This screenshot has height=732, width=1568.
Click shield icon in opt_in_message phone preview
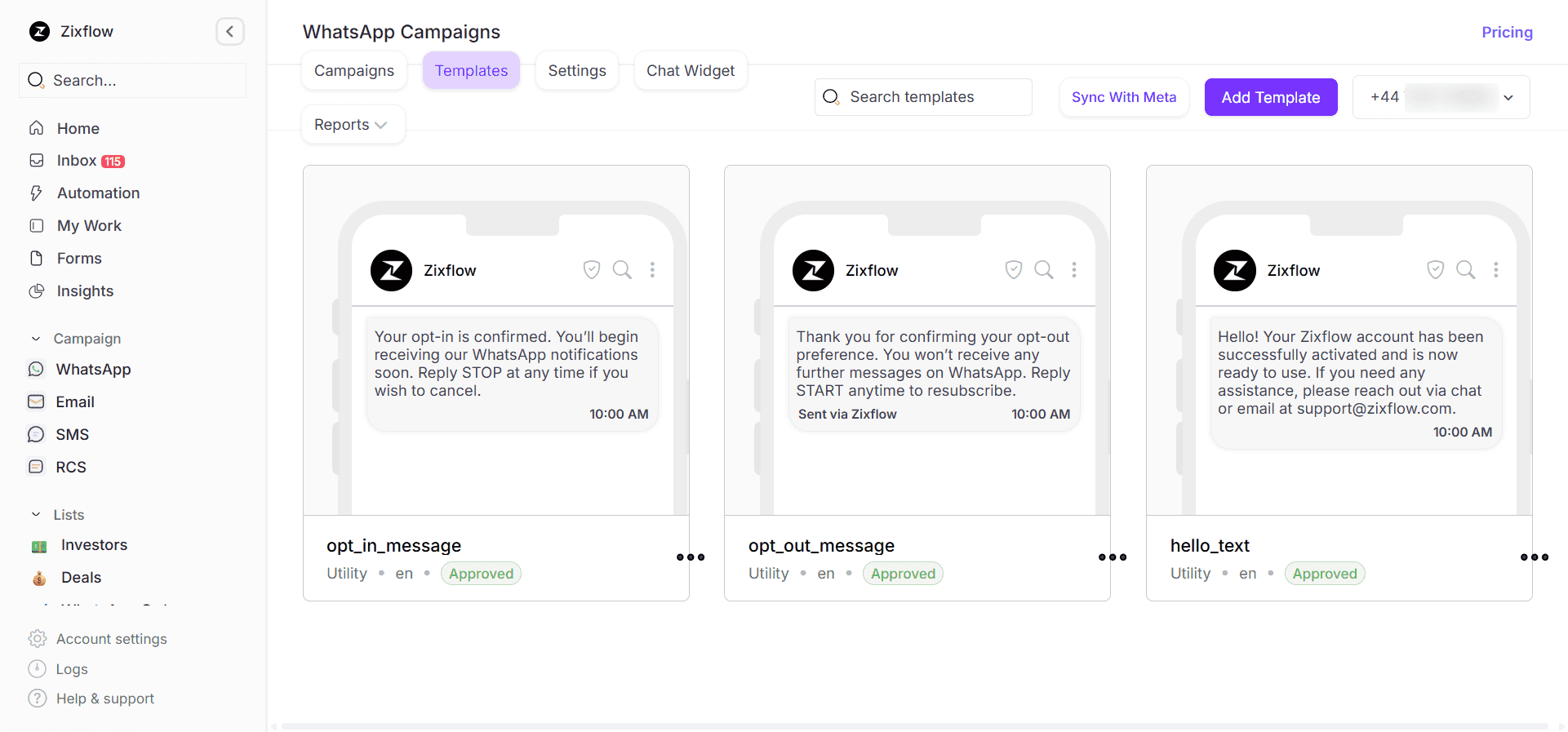[592, 270]
